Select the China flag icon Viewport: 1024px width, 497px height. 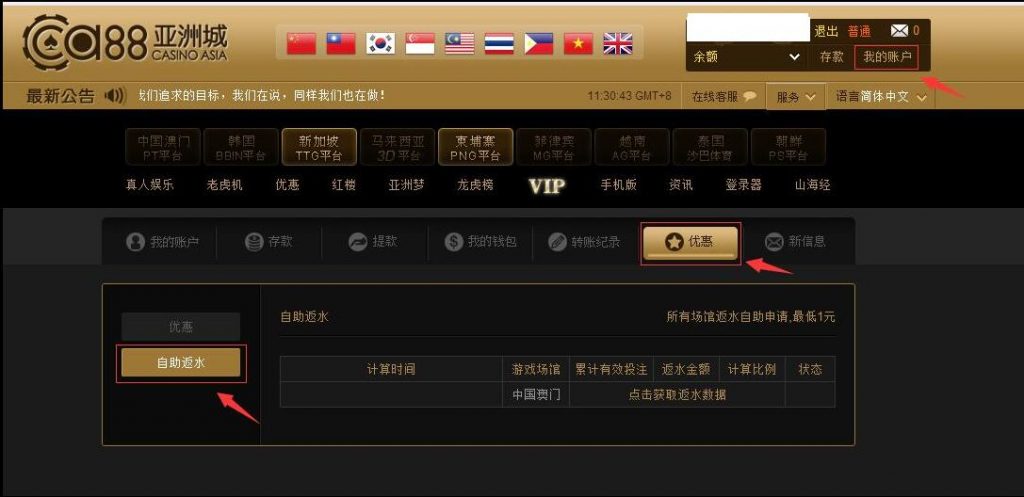pyautogui.click(x=301, y=44)
